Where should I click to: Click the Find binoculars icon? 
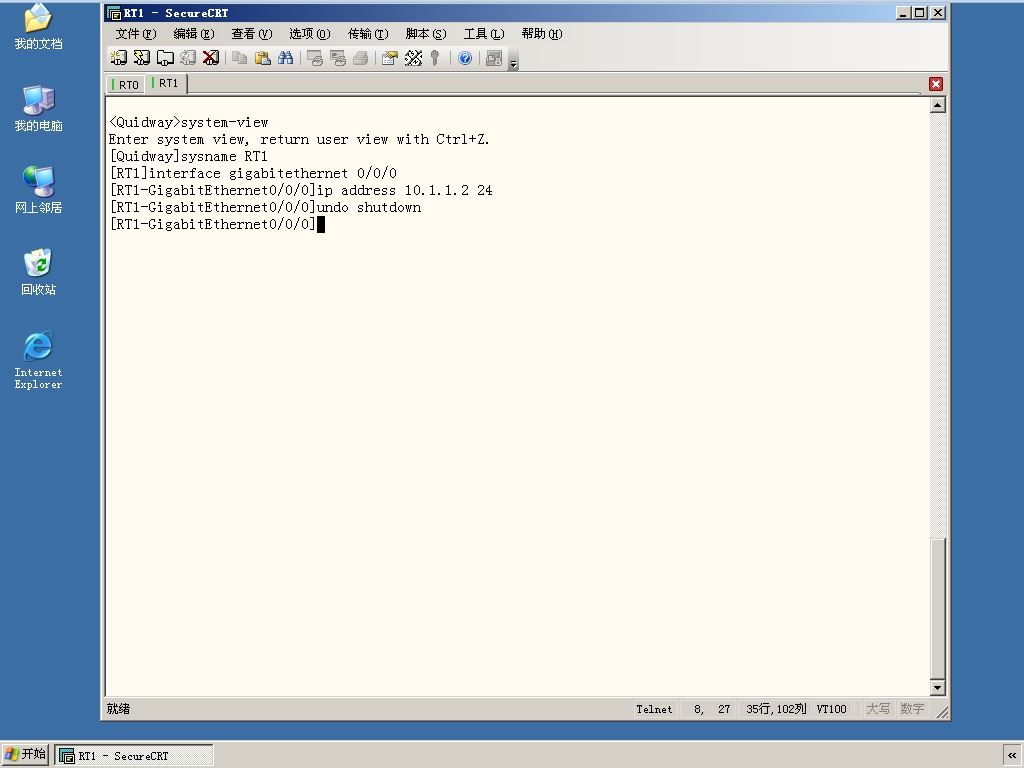pos(285,58)
